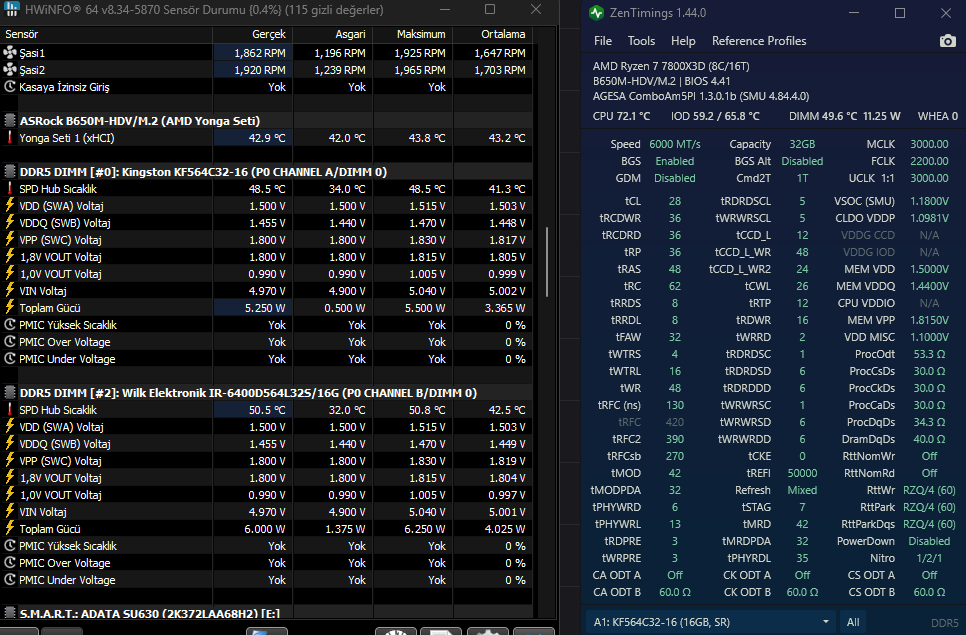Viewport: 966px width, 635px height.
Task: Click thermometer icon of Wilk Elektronik SPD Hub Sıcaklık
Action: coord(10,410)
